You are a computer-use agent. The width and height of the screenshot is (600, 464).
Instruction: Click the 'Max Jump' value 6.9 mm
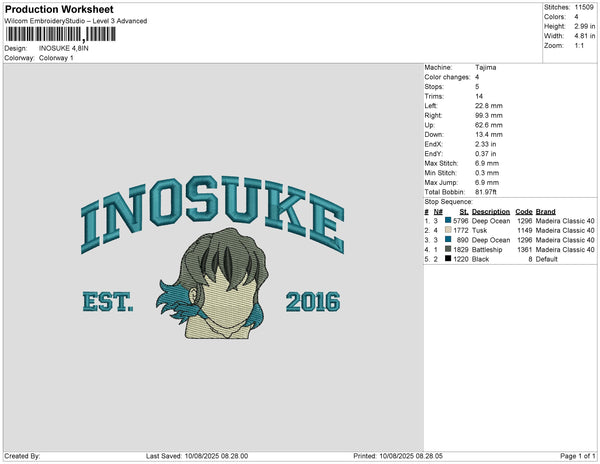487,182
